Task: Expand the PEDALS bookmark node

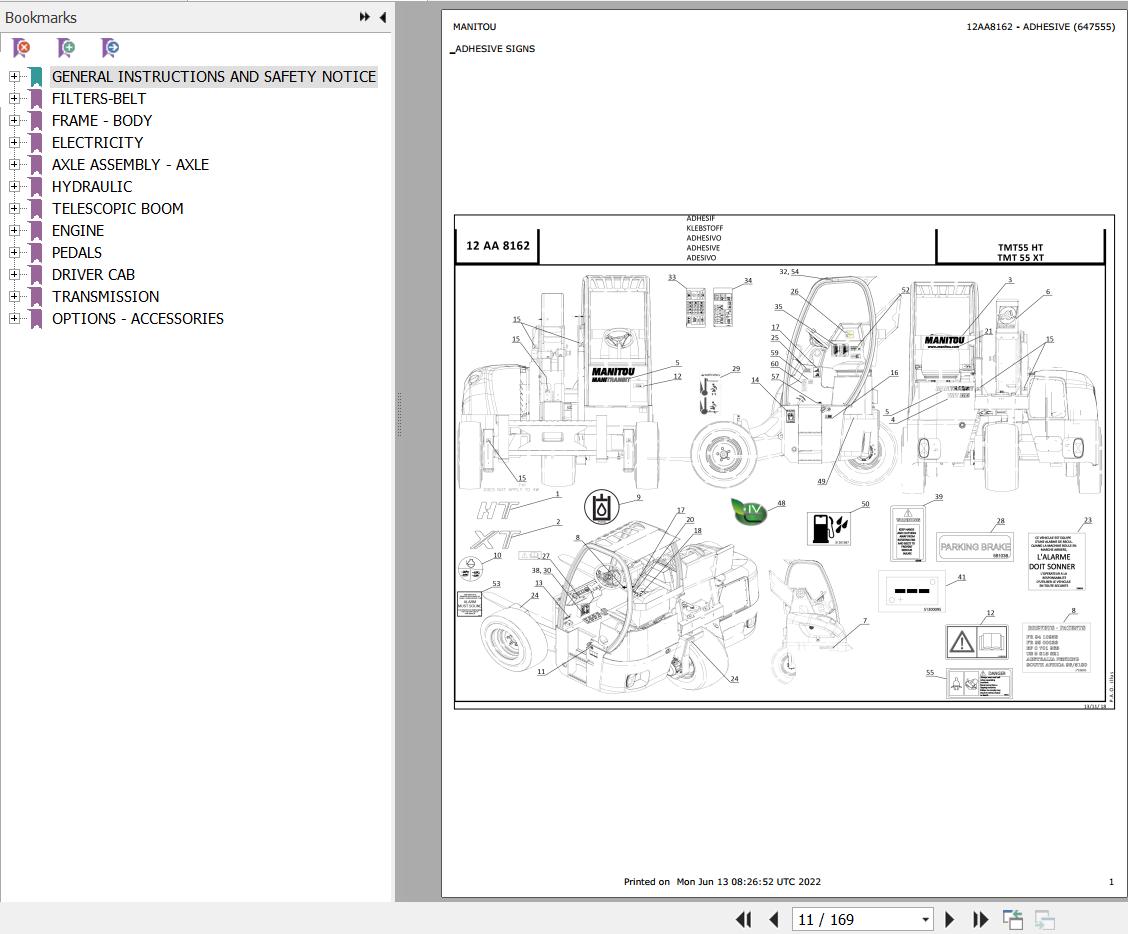Action: pos(14,253)
